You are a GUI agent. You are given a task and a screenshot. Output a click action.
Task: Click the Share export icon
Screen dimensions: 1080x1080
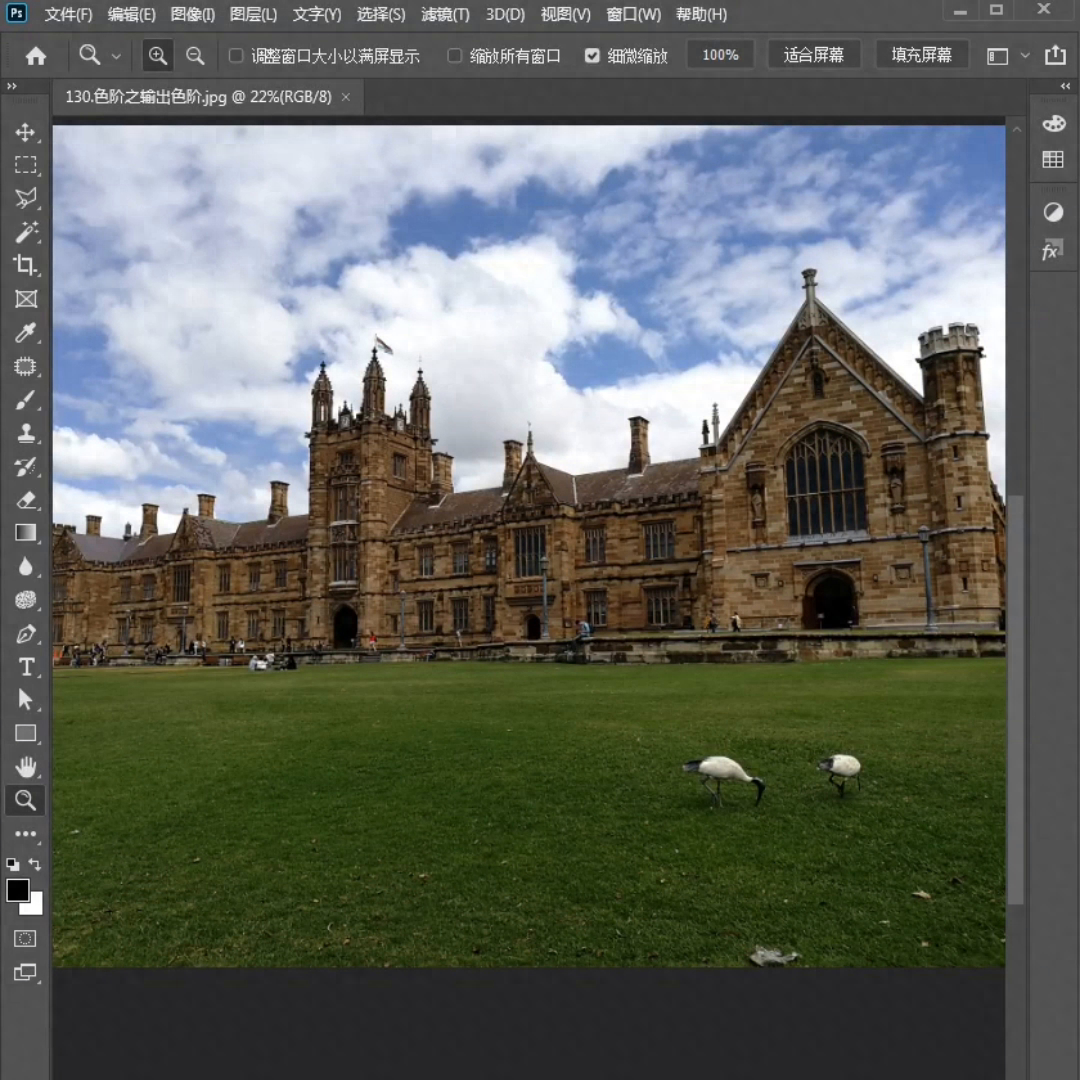(x=1055, y=55)
